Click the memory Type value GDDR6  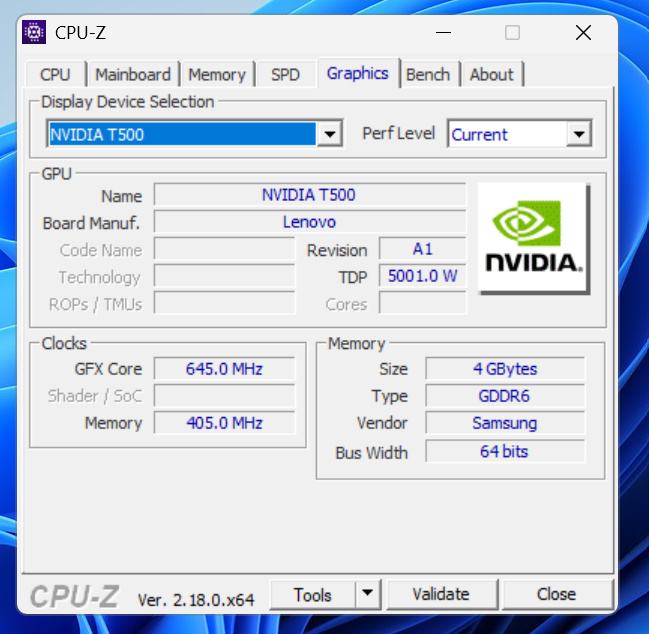(x=505, y=396)
